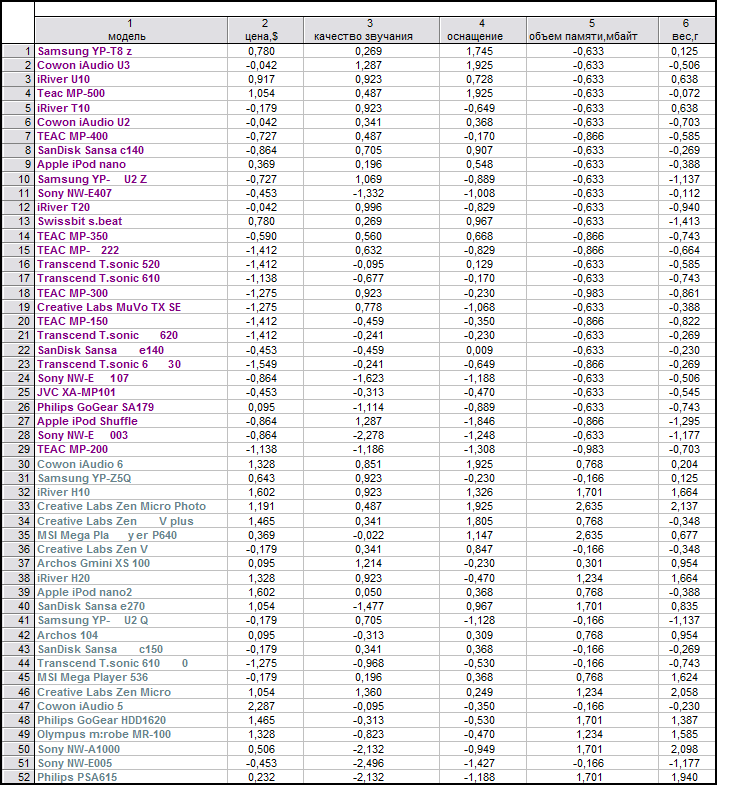The height and width of the screenshot is (792, 738).
Task: Select the iRiver T20 cell
Action: 131,208
